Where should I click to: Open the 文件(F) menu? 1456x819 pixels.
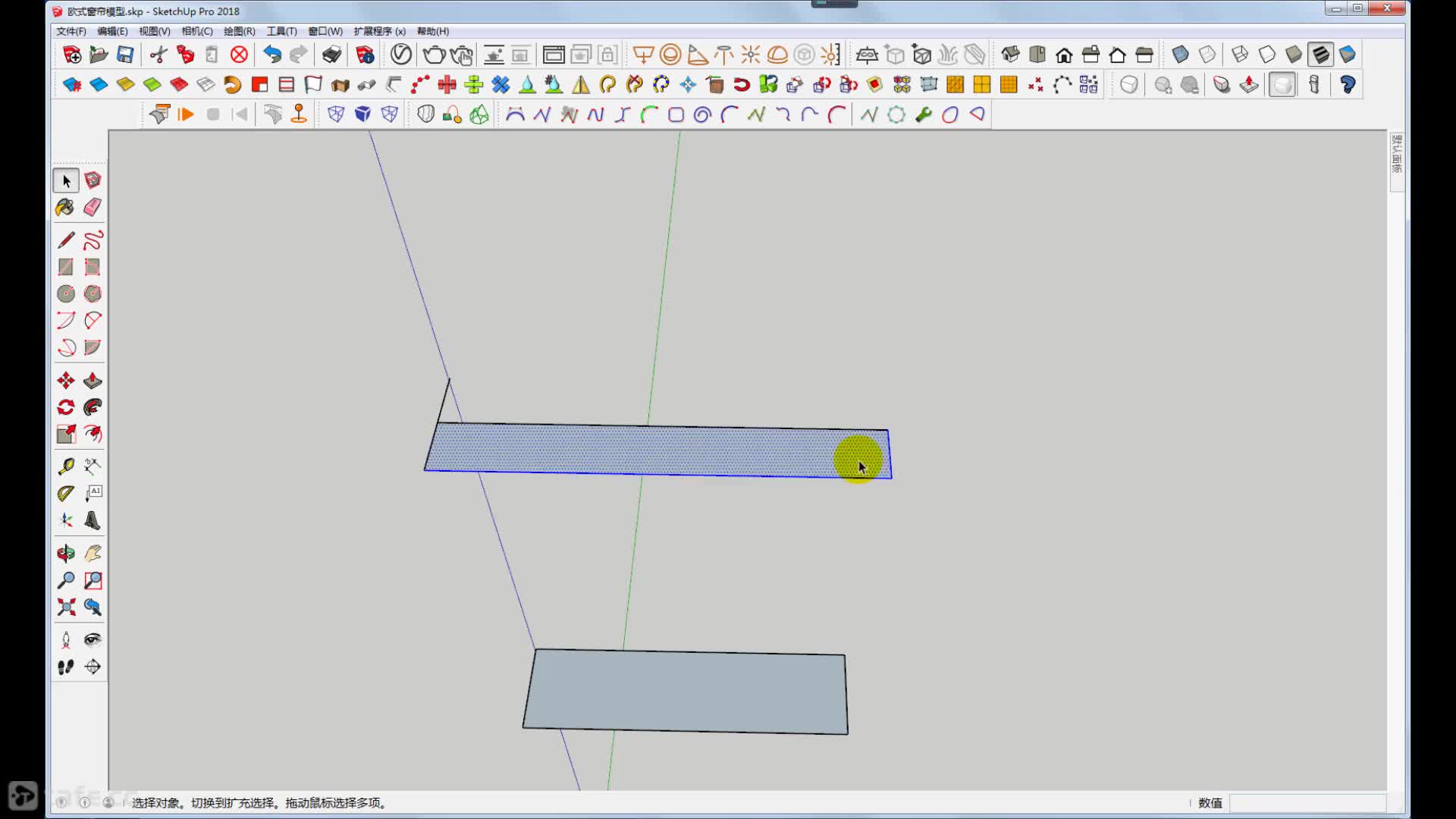(71, 31)
